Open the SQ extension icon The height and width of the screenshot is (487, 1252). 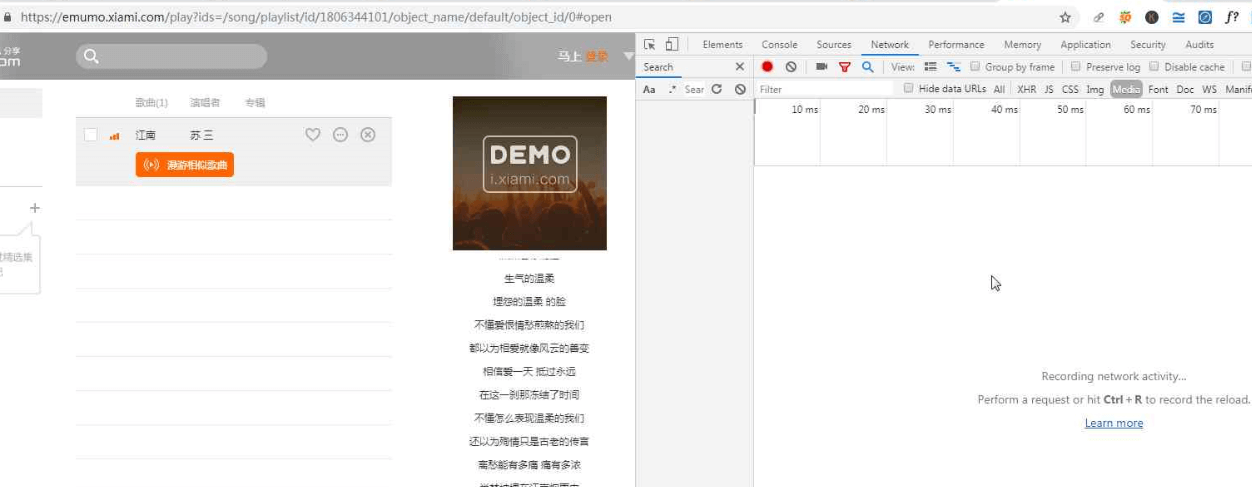[1125, 17]
